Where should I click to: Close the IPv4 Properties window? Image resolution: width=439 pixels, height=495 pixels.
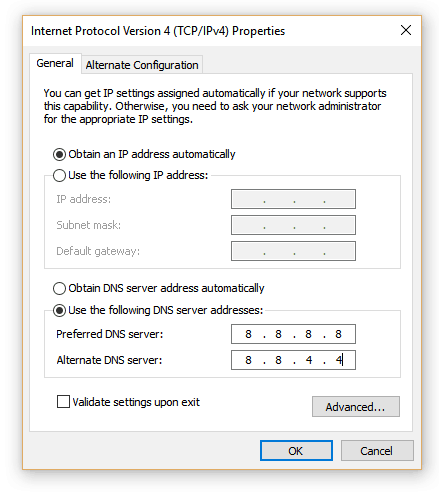[406, 30]
